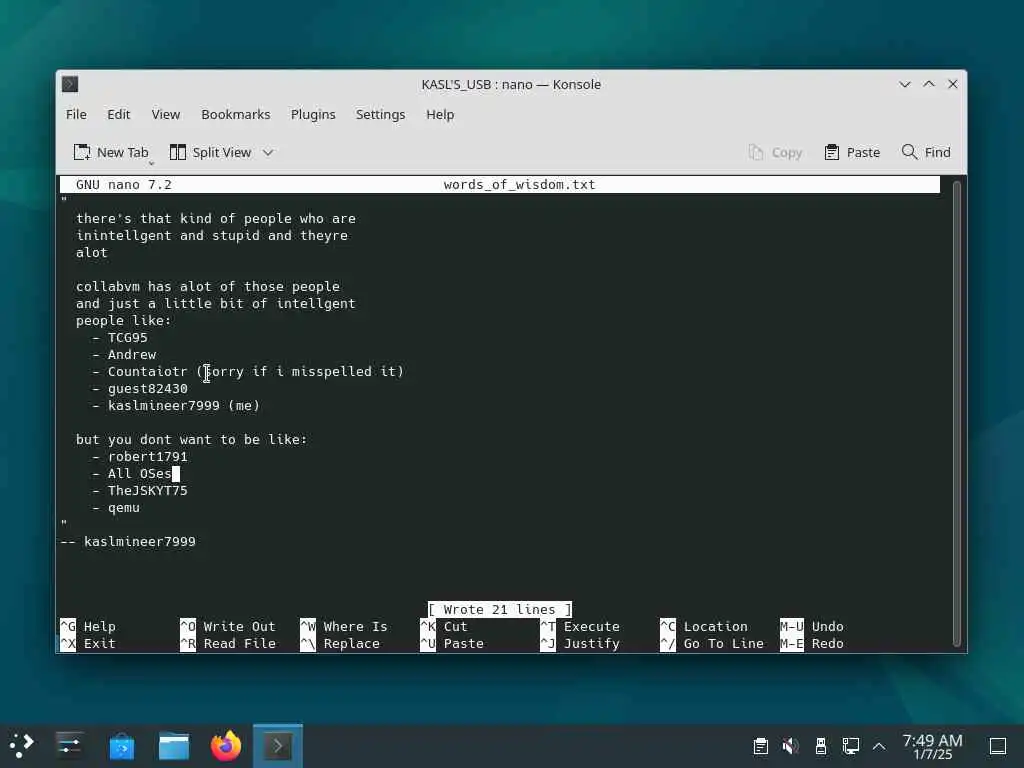This screenshot has height=768, width=1024.
Task: Click the -- kaslmineer7999 signature line
Action: (128, 541)
